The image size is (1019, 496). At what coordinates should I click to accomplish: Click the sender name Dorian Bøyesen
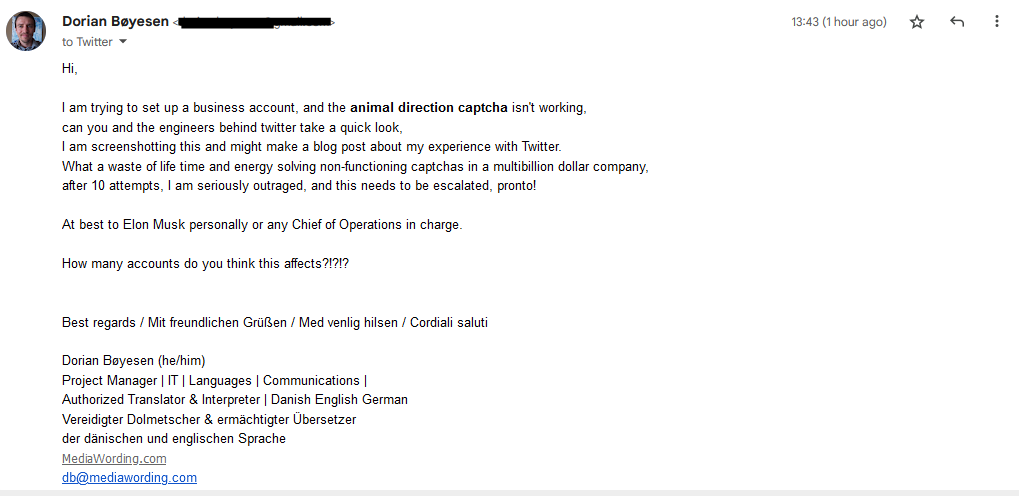pyautogui.click(x=116, y=21)
